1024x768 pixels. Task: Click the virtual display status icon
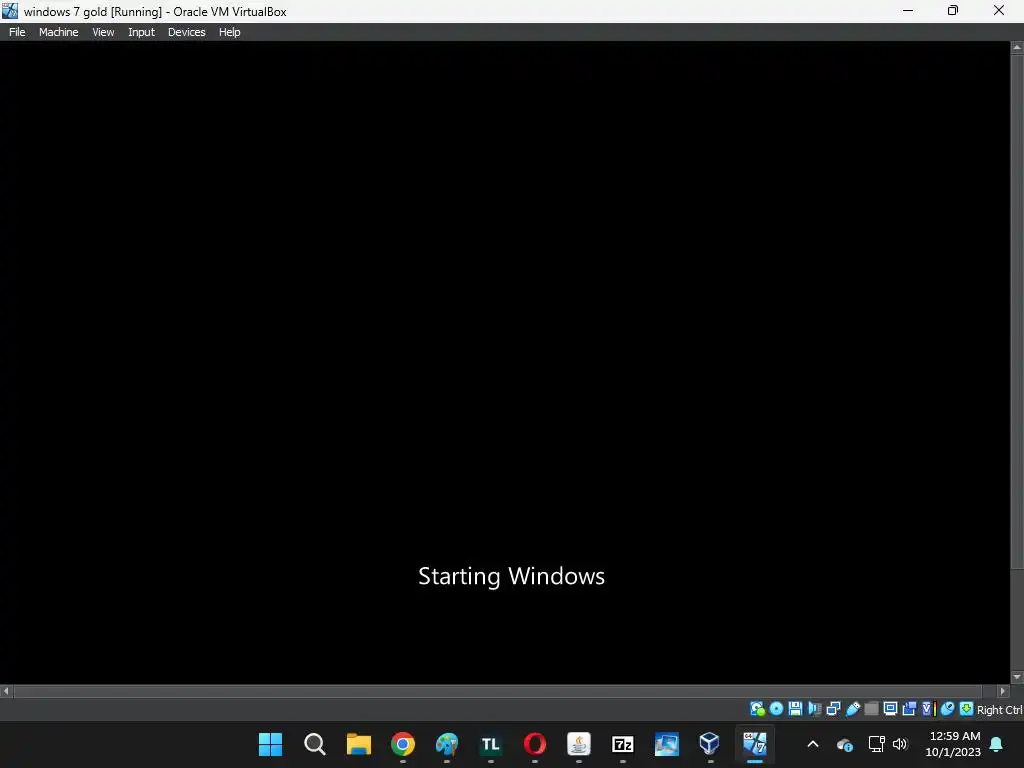[890, 709]
